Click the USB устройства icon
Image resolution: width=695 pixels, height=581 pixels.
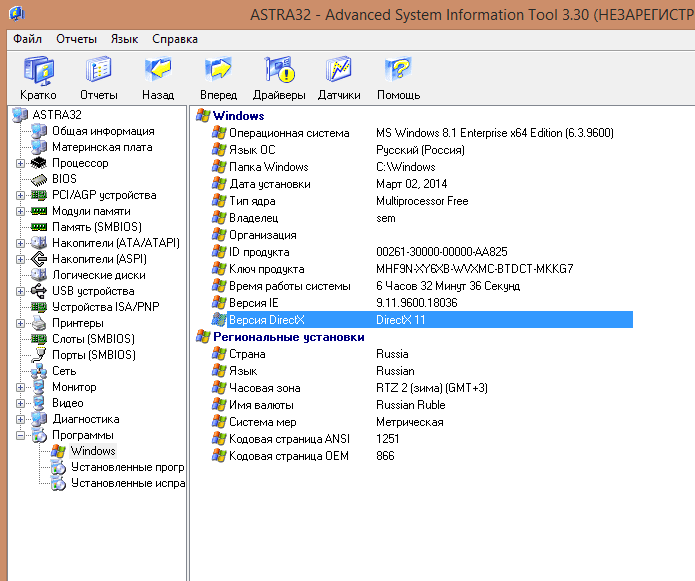point(39,291)
